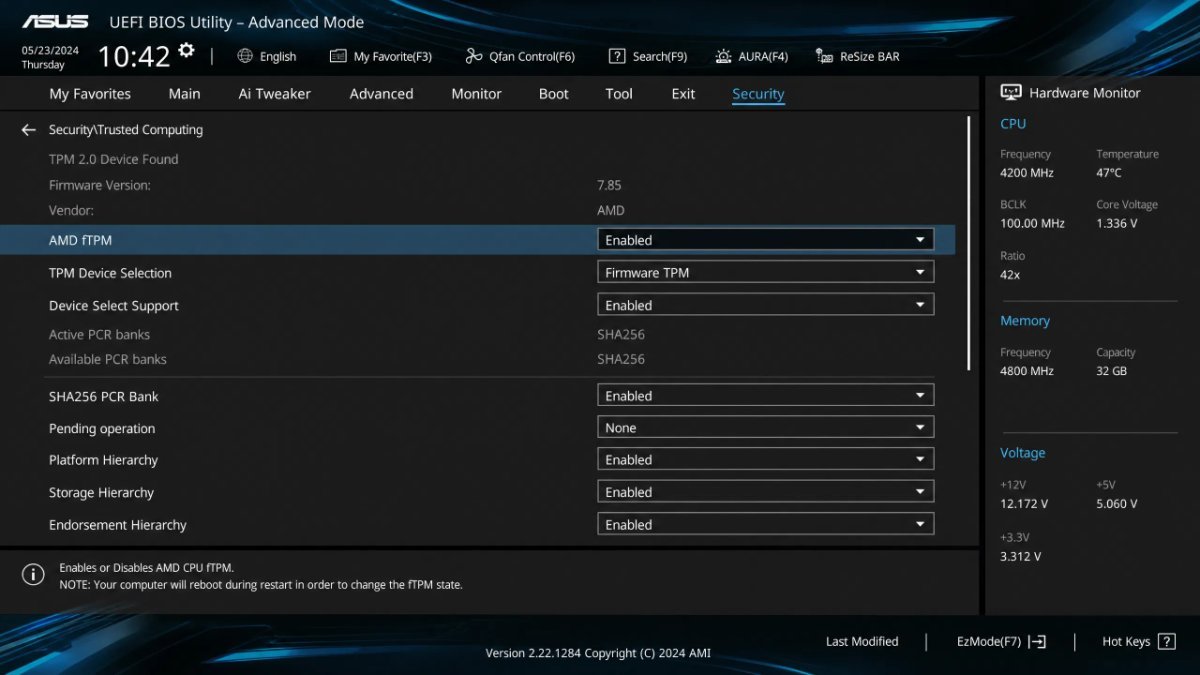Click AURA(F4) label

(763, 57)
